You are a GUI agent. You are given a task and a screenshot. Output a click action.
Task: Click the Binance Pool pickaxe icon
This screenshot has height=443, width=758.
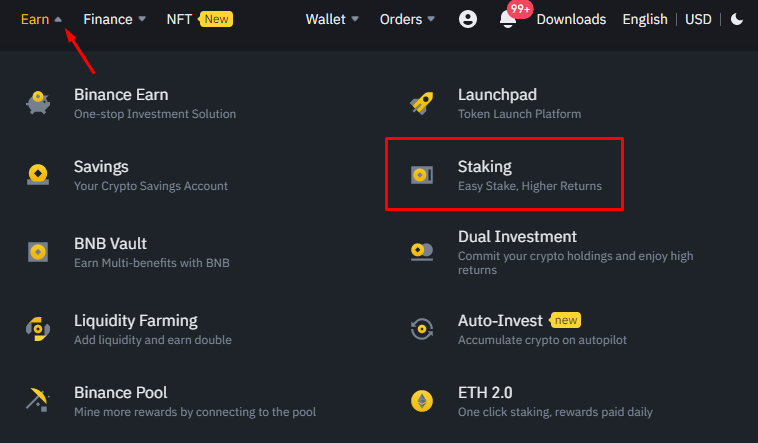pyautogui.click(x=38, y=400)
